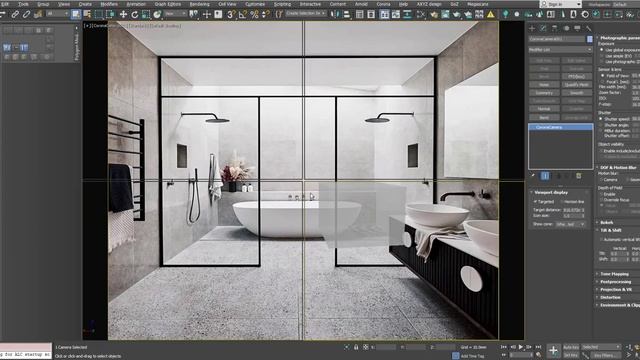The height and width of the screenshot is (360, 640).
Task: Toggle the 3D Snaps icon
Action: [231, 15]
